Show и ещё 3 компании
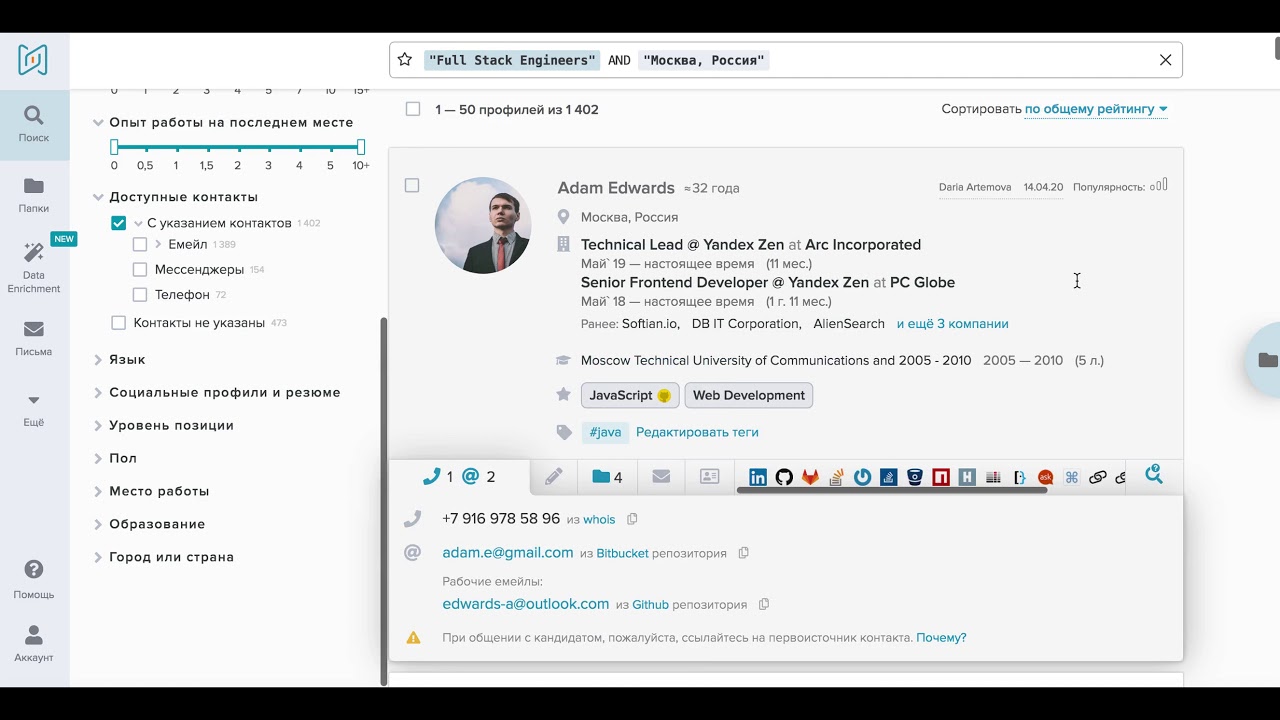This screenshot has width=1280, height=720. coord(952,324)
